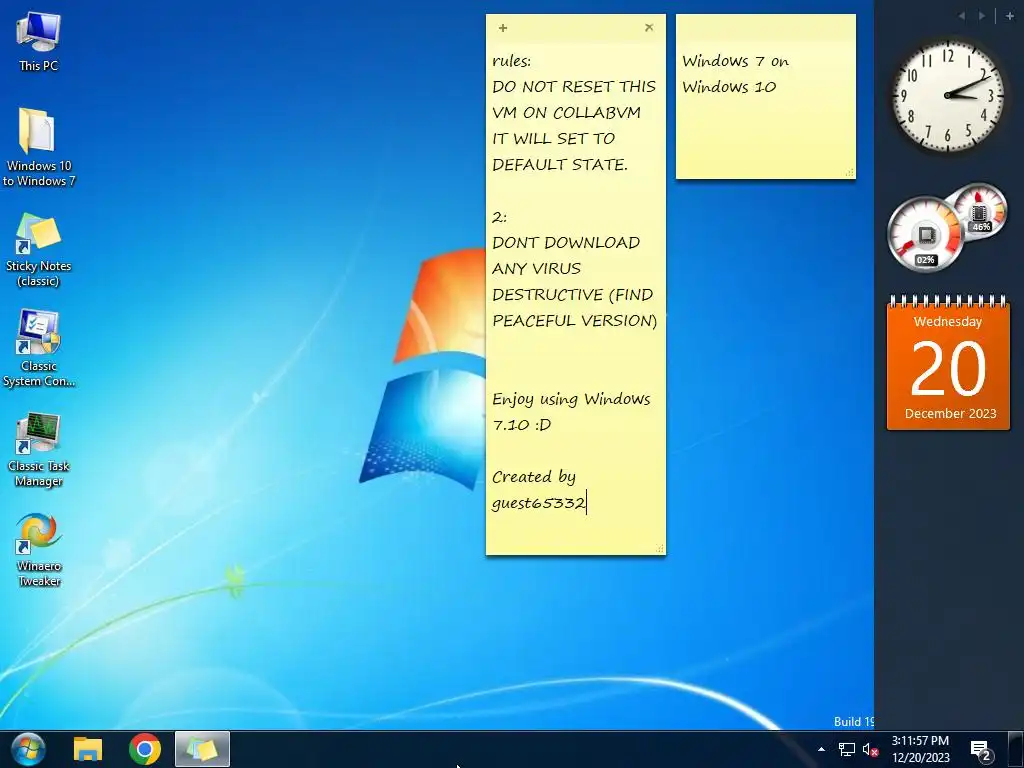Click the second sticky note resize grip

[849, 172]
